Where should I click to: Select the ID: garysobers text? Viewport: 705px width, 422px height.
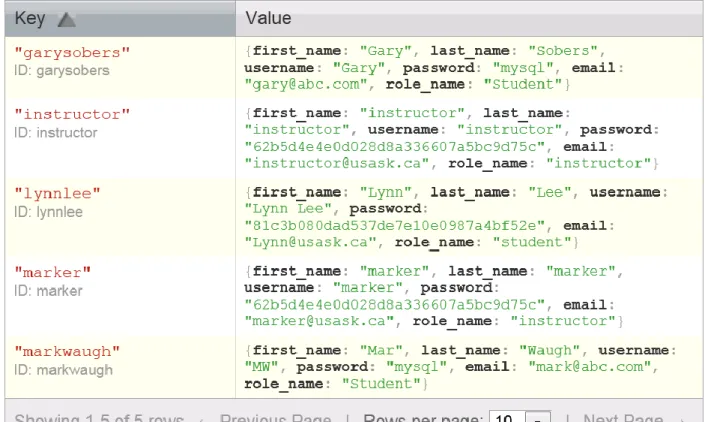click(x=62, y=71)
